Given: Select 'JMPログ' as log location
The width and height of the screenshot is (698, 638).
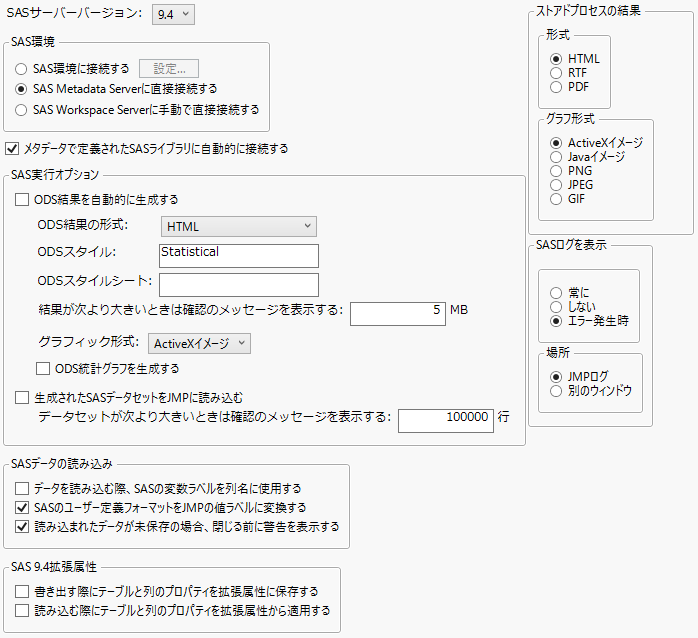Looking at the screenshot, I should pos(556,377).
